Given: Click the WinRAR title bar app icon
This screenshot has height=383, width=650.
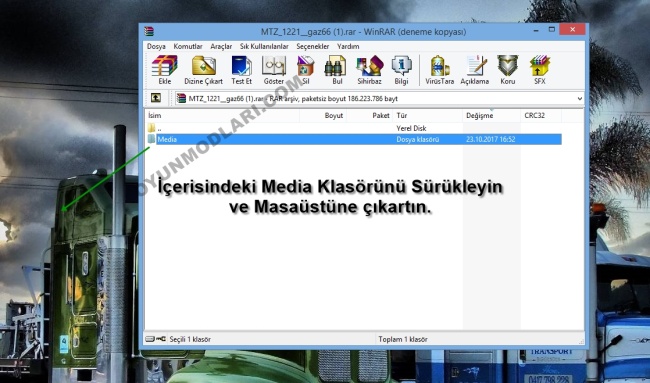Looking at the screenshot, I should 149,32.
